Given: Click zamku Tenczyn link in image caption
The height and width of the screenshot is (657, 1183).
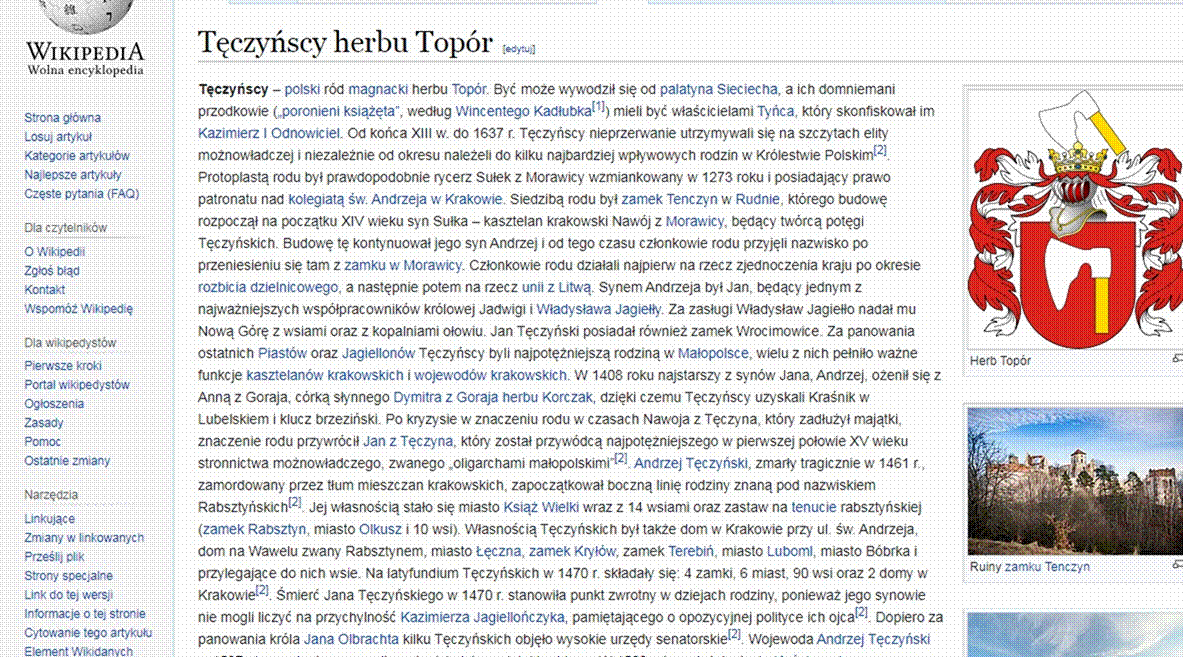Looking at the screenshot, I should click(1046, 566).
